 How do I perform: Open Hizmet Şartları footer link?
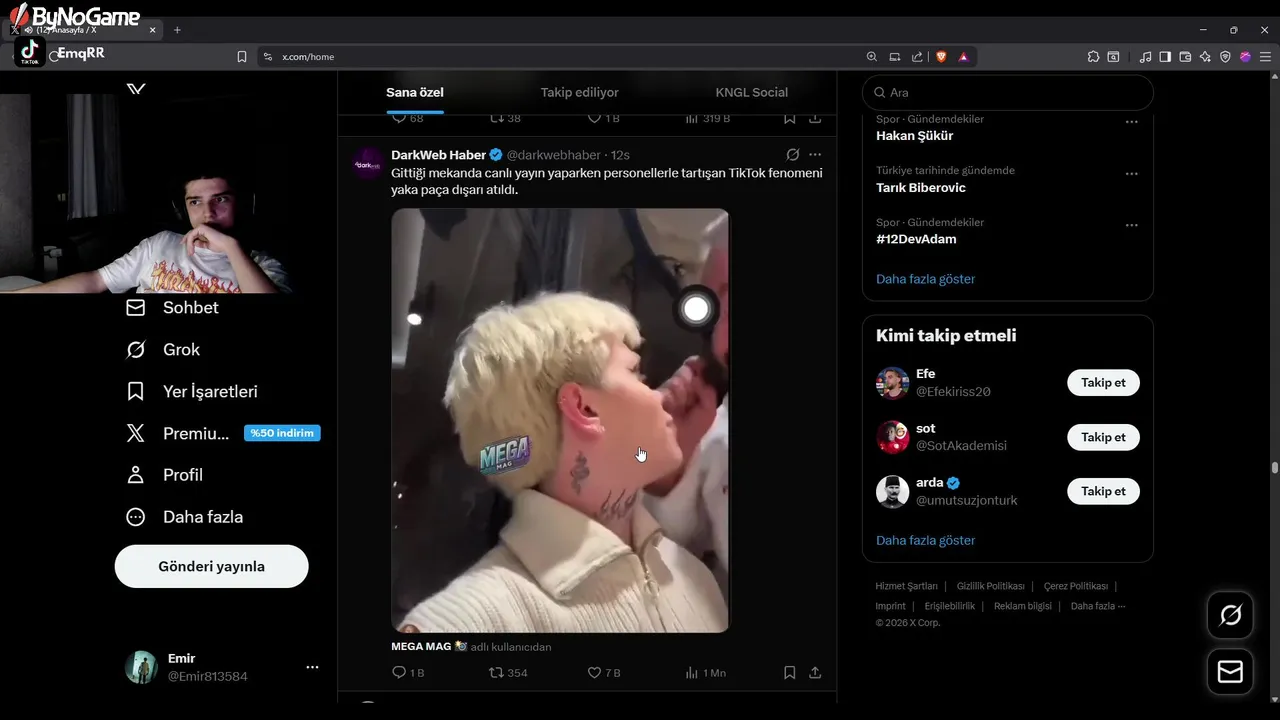906,586
